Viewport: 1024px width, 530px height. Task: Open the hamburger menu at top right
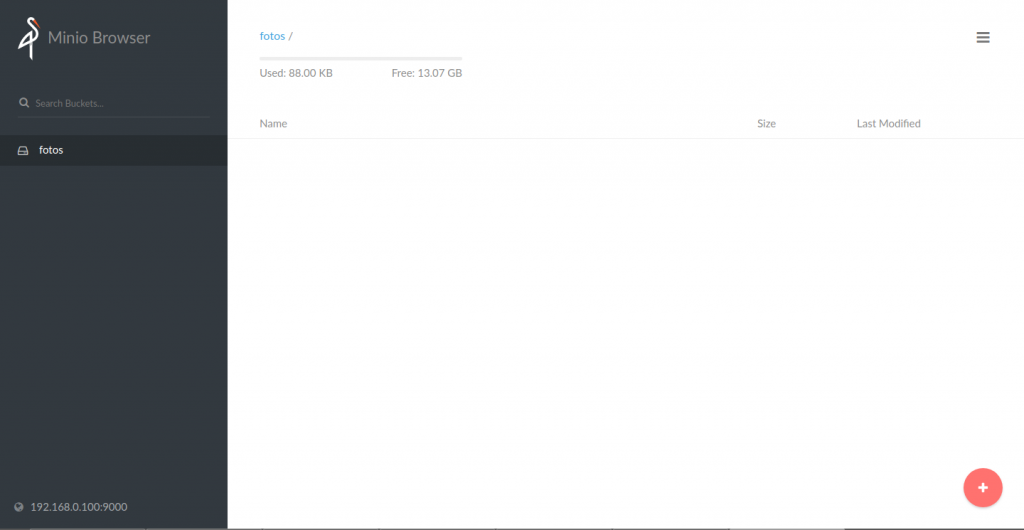point(983,38)
